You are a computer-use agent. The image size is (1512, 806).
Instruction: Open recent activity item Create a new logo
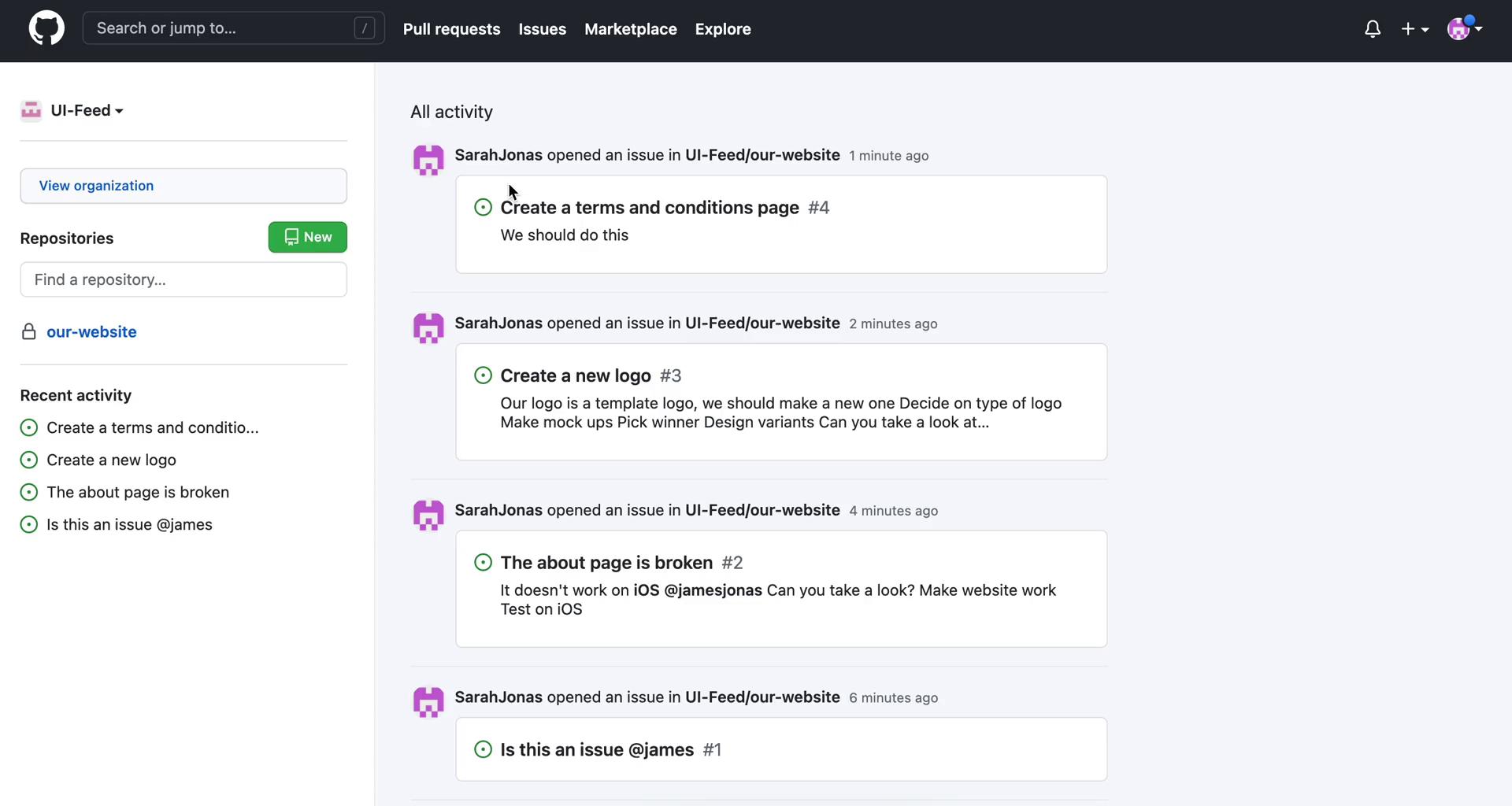(x=111, y=460)
